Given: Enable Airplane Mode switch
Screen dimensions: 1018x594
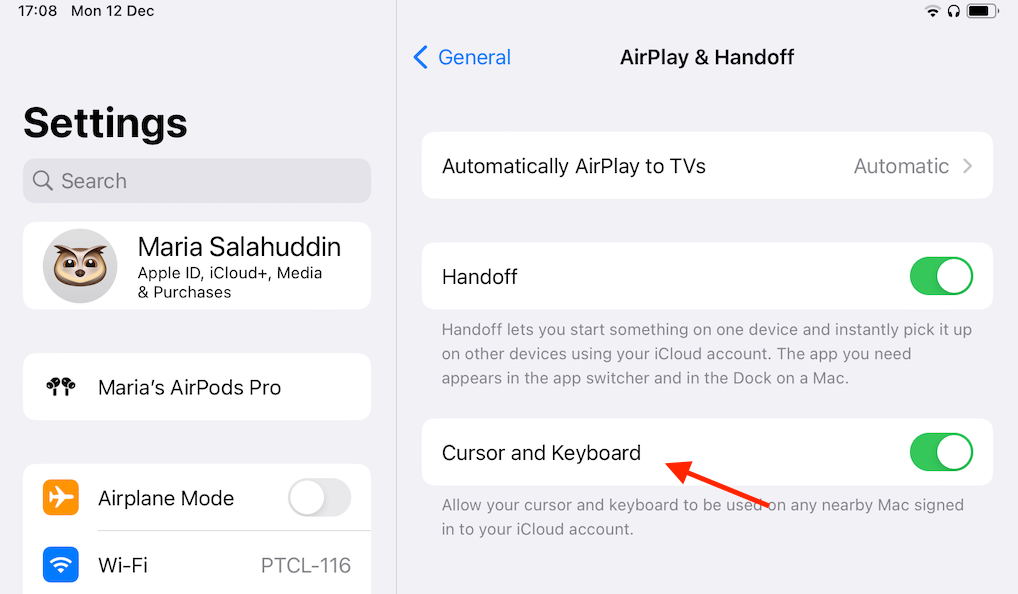Looking at the screenshot, I should pos(319,497).
